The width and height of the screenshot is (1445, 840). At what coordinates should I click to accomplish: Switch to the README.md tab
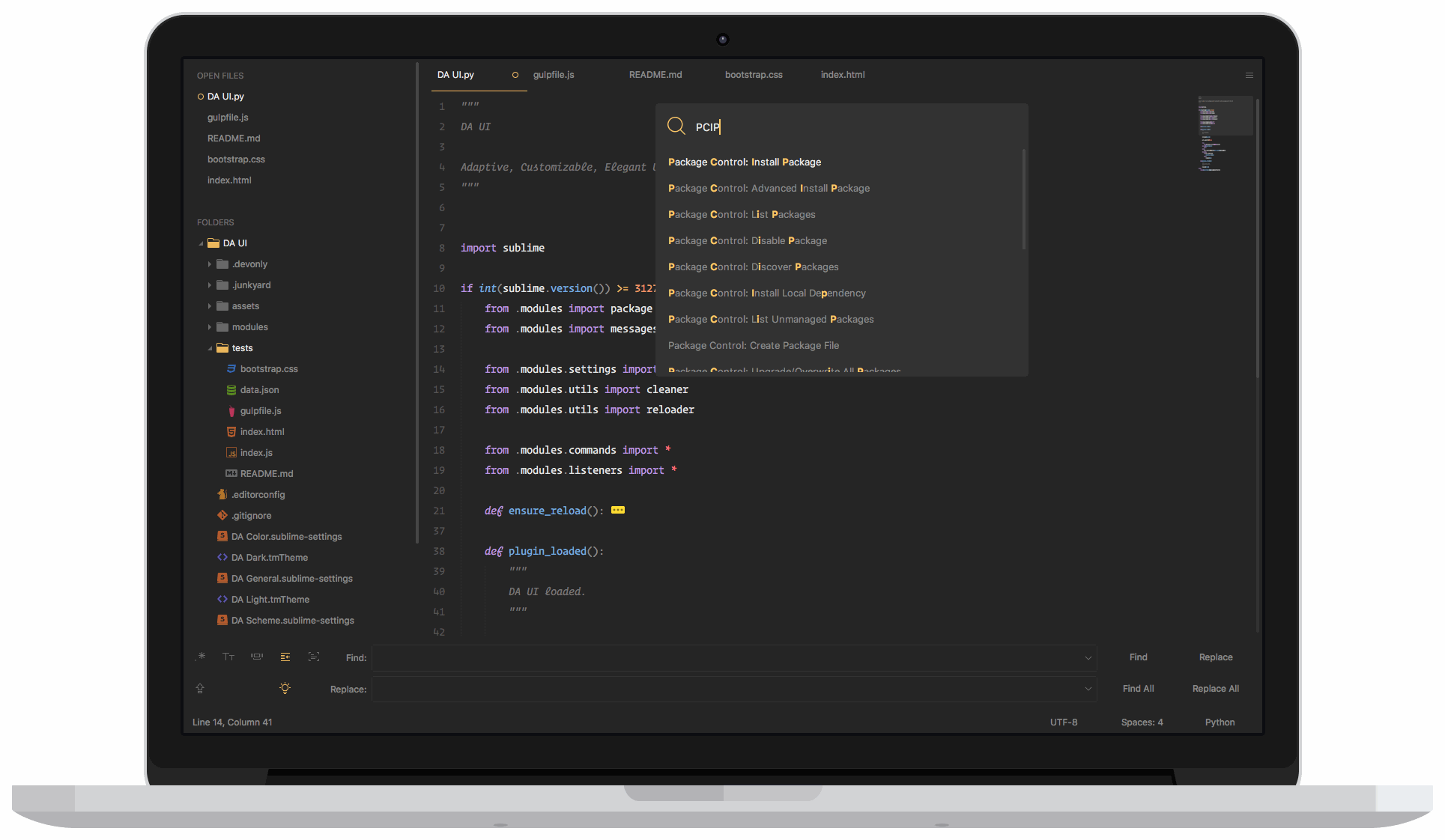(x=655, y=75)
